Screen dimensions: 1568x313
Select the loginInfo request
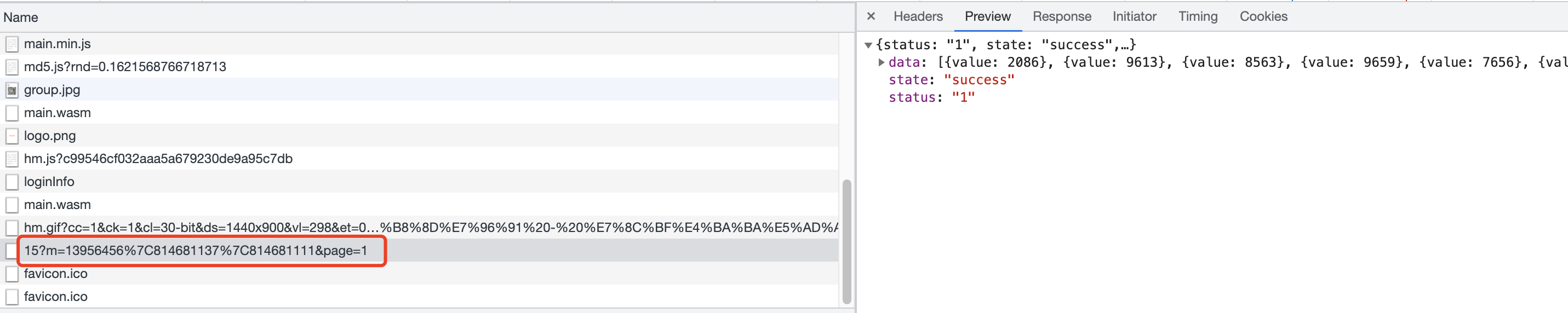(x=419, y=182)
